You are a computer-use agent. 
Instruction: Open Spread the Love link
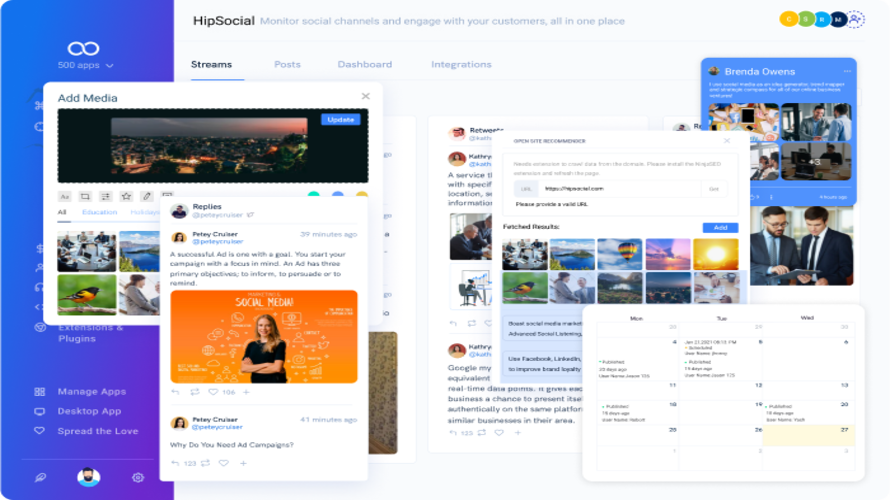[98, 431]
